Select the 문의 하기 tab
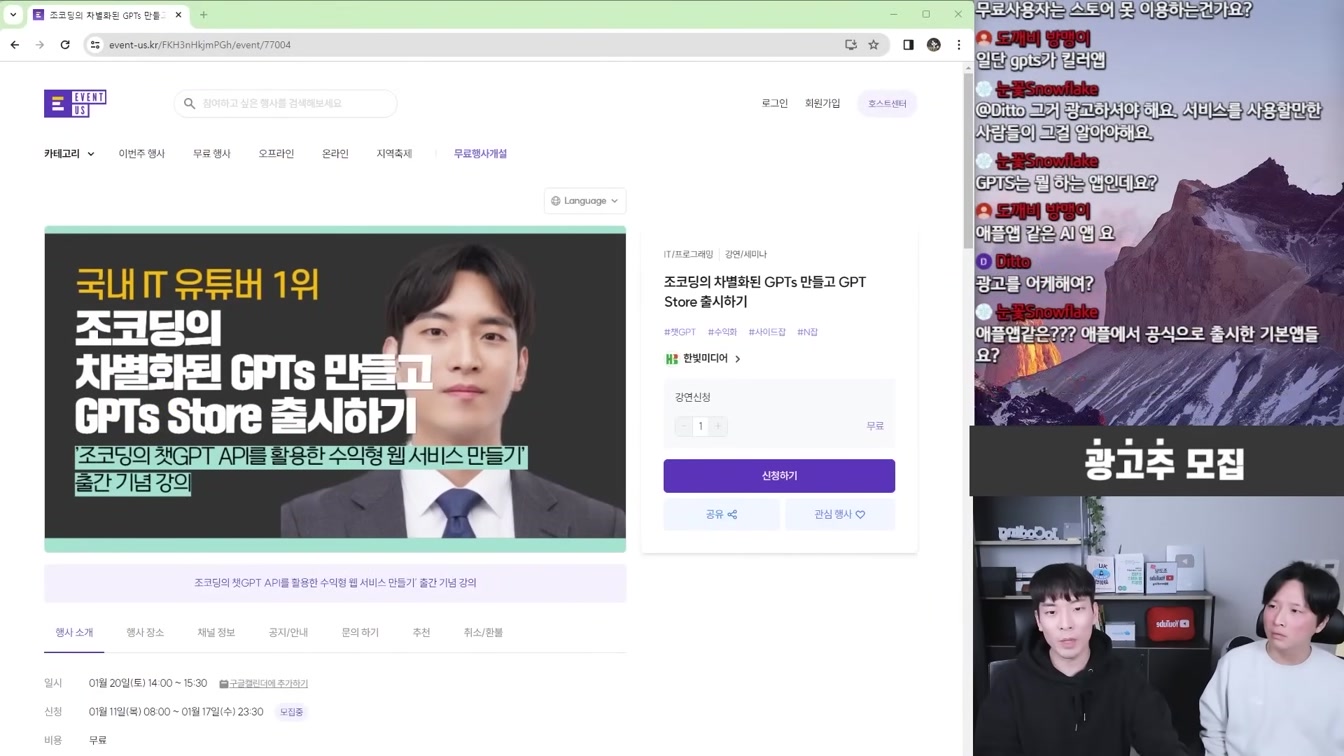This screenshot has width=1344, height=756. (360, 633)
